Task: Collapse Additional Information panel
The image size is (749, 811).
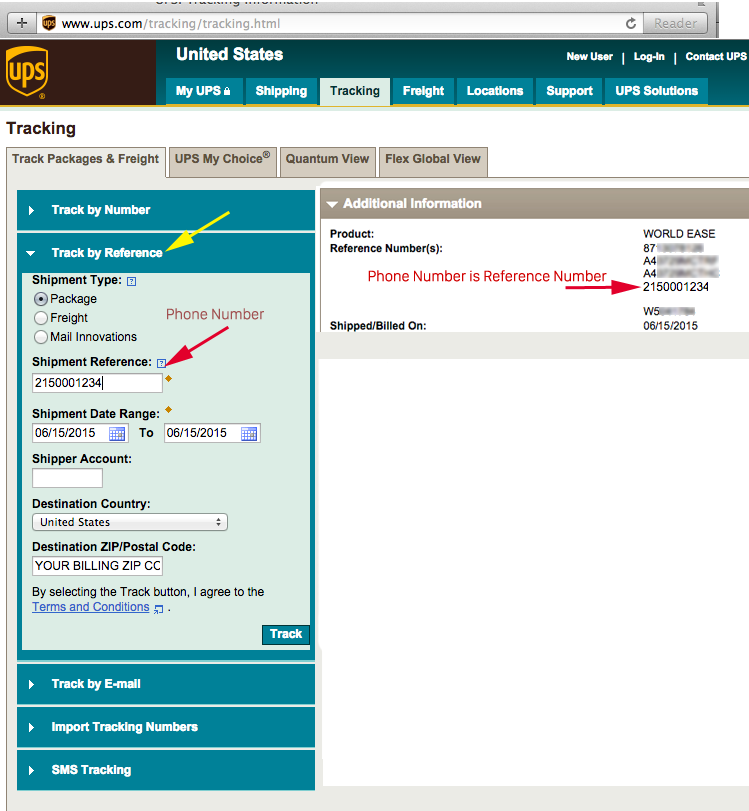Action: click(332, 204)
